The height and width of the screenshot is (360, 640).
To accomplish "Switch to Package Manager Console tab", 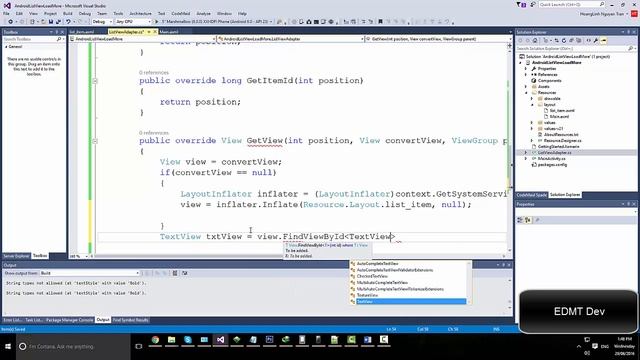I will (x=69, y=320).
